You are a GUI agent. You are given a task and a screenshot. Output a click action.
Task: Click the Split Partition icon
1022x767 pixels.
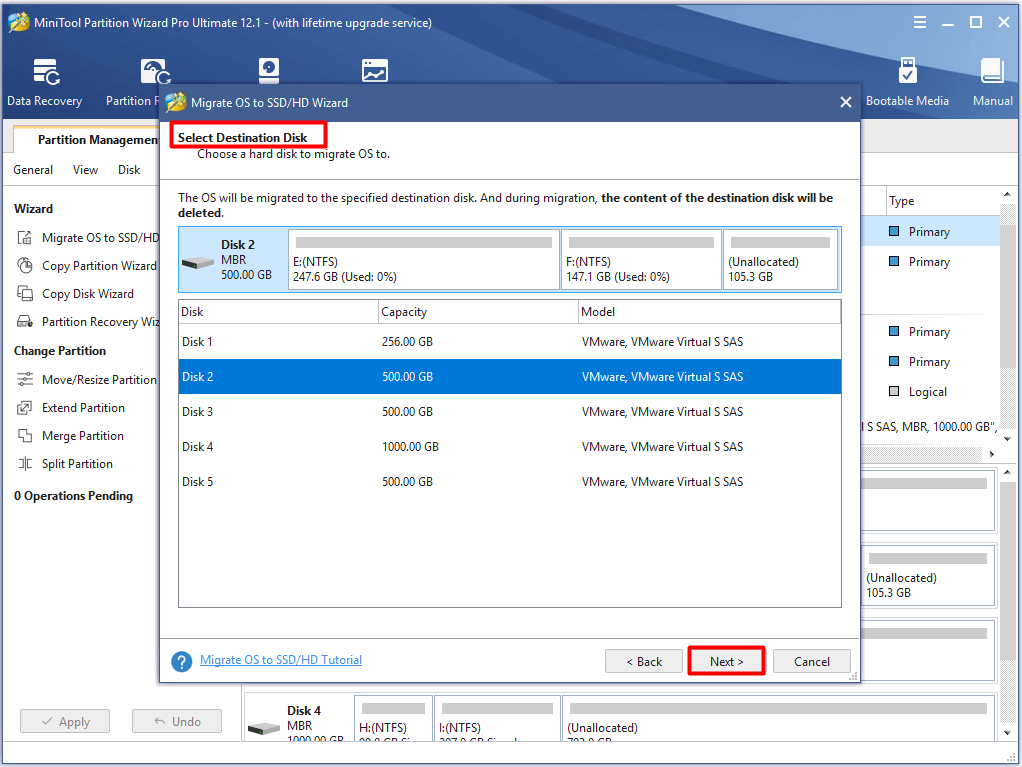click(25, 464)
